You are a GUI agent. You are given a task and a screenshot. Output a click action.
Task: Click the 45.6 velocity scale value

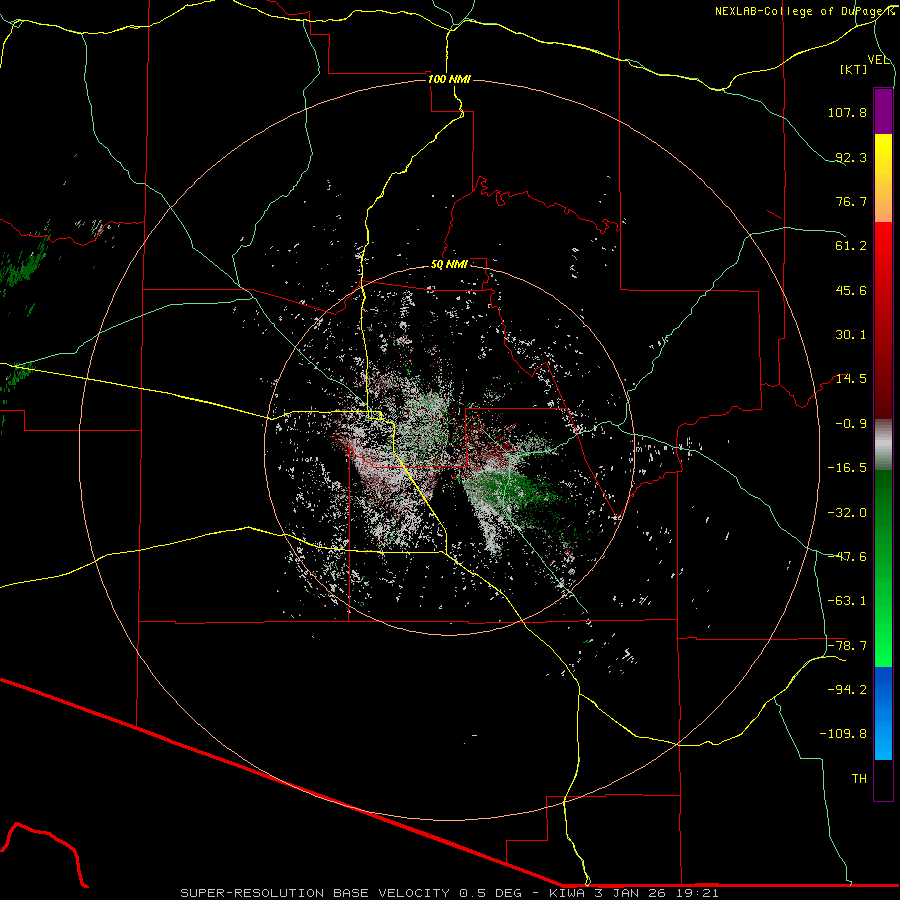point(851,290)
